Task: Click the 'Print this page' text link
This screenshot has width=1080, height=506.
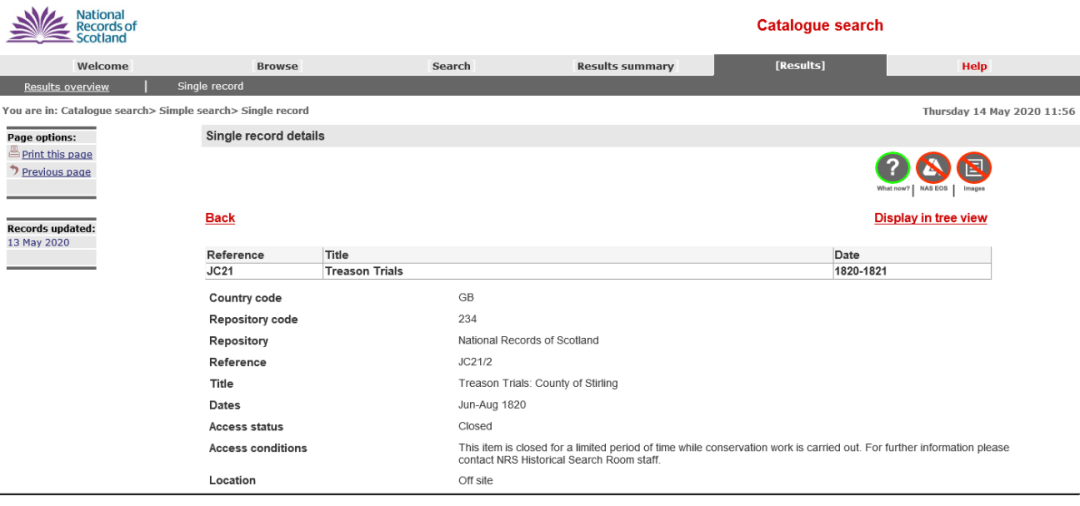Action: (x=57, y=155)
